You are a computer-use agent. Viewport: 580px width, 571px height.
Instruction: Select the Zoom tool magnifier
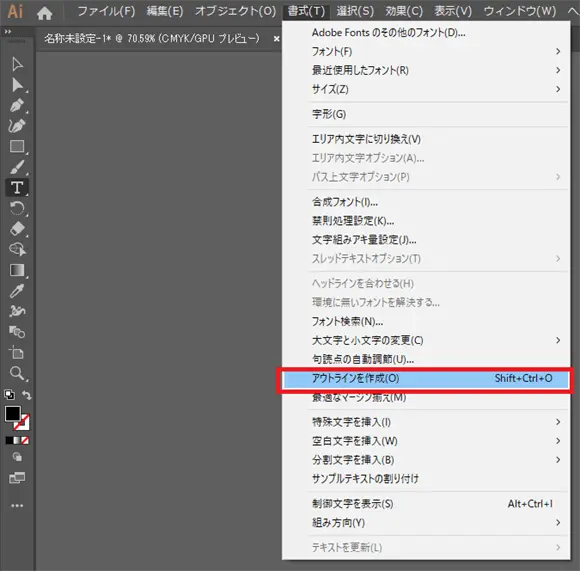pos(17,374)
